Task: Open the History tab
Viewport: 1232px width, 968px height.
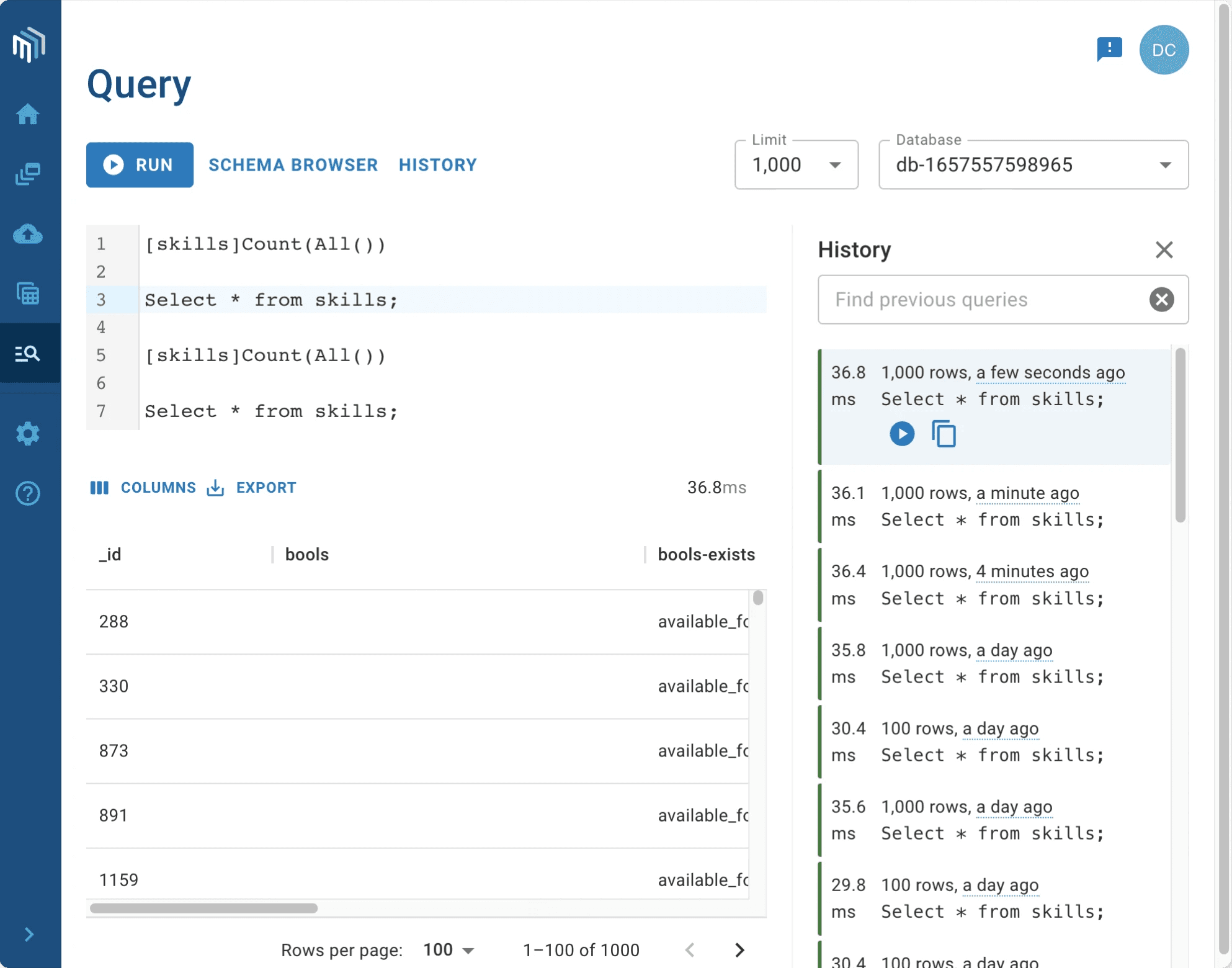Action: point(438,165)
